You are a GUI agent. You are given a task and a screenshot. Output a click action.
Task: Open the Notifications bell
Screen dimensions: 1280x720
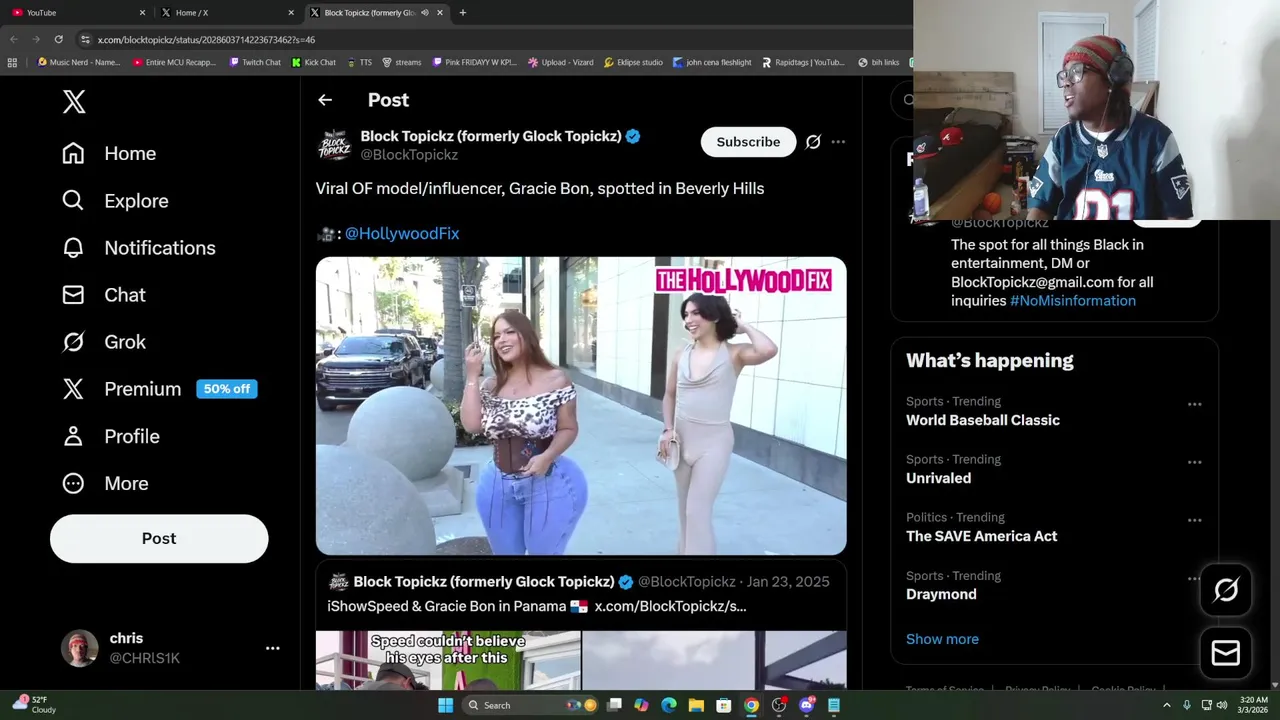73,247
